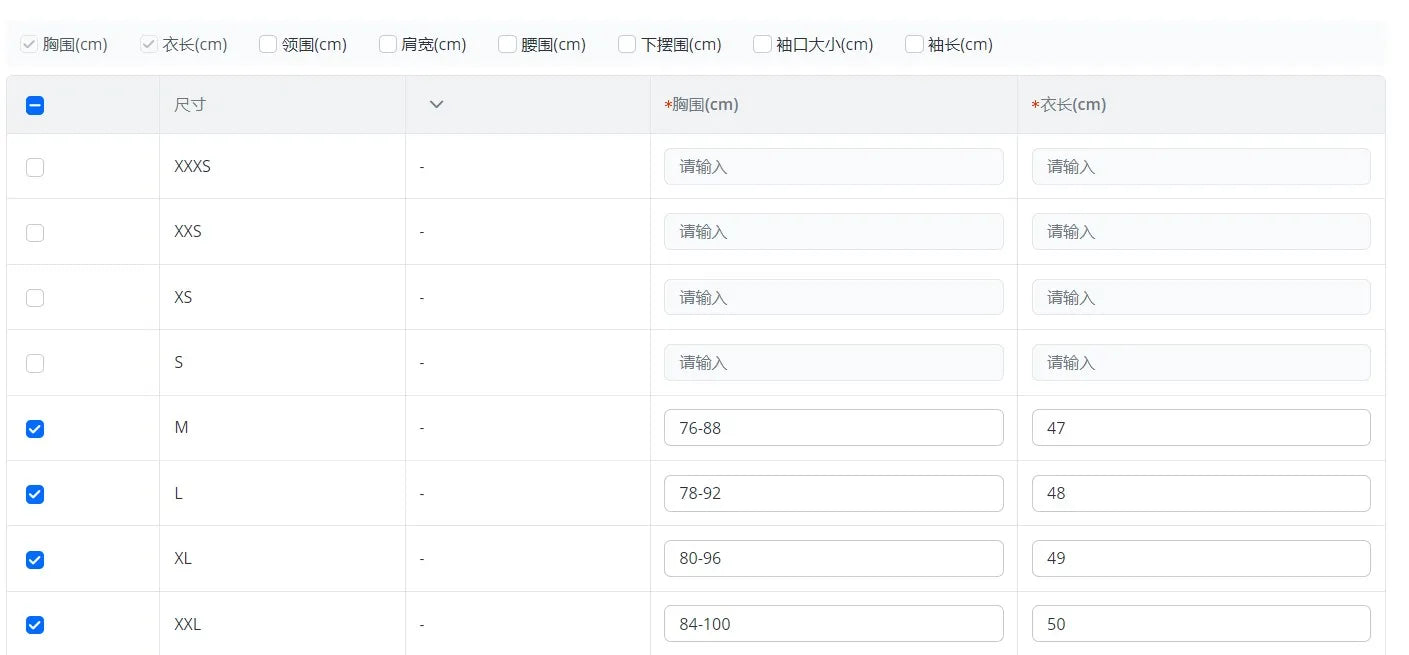The height and width of the screenshot is (655, 1409).
Task: Tick the 腰围(cm) checkbox
Action: (x=507, y=44)
